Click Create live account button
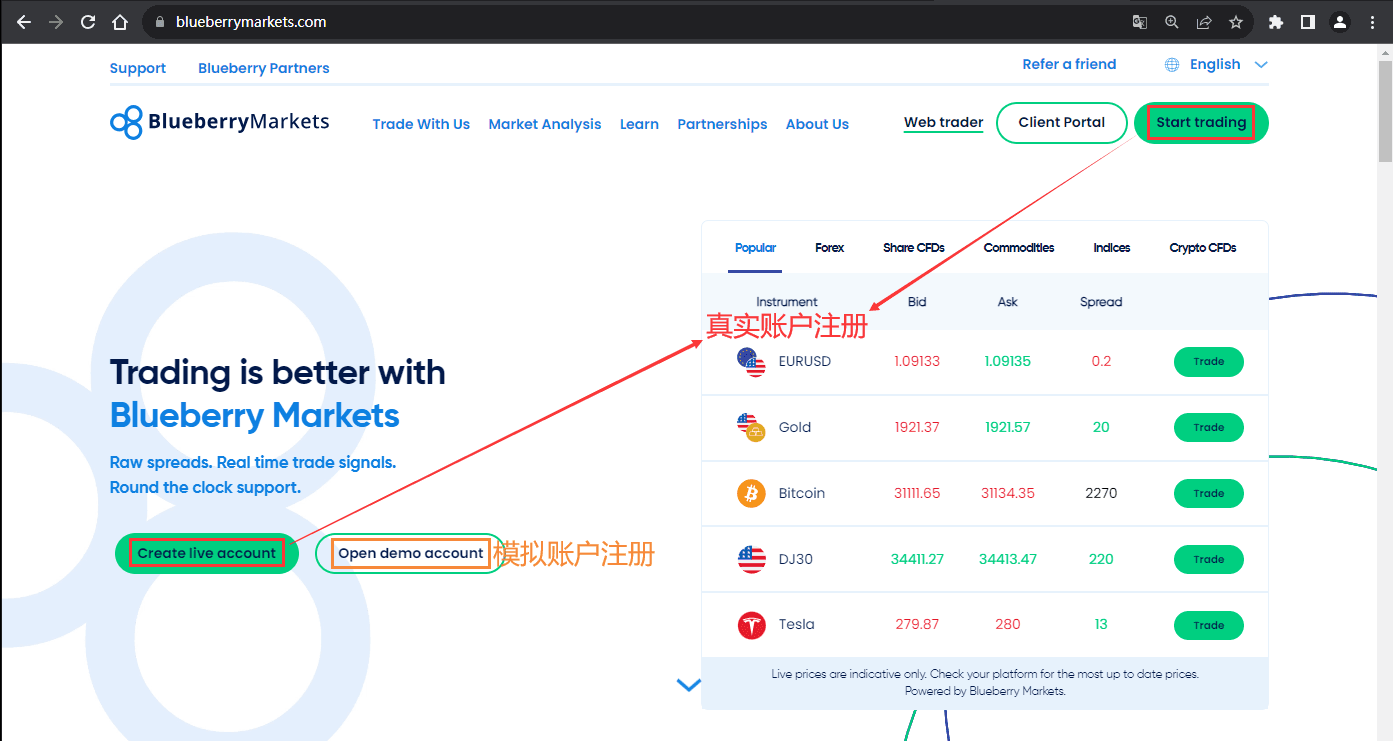The width and height of the screenshot is (1393, 741). [207, 553]
